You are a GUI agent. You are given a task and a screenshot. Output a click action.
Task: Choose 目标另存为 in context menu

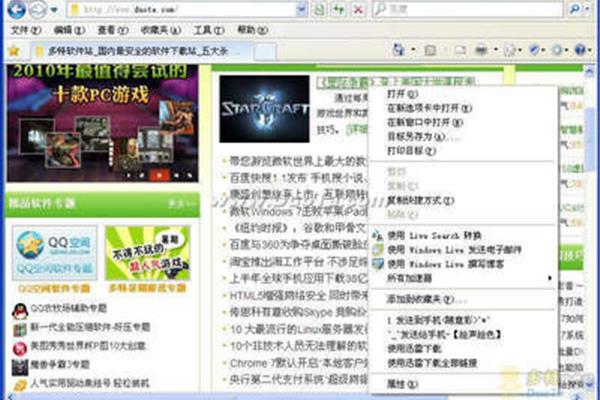click(462, 137)
